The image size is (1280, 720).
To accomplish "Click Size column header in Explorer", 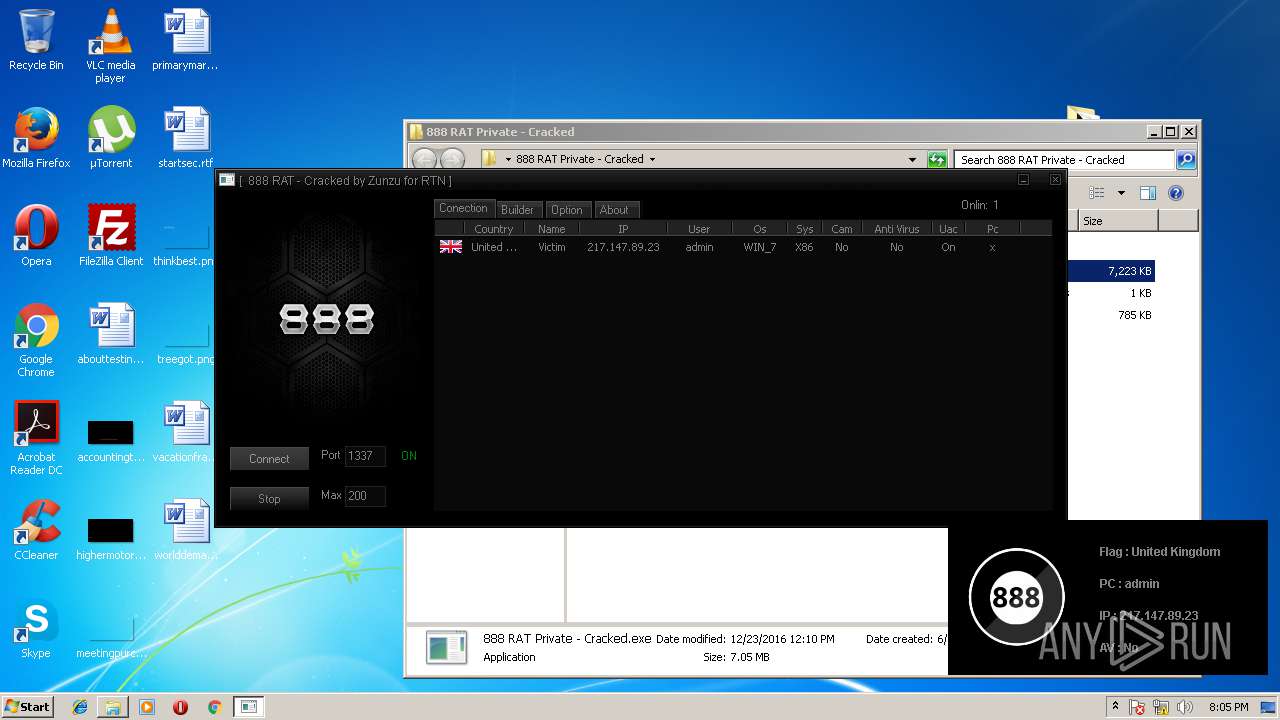I will tap(1118, 221).
